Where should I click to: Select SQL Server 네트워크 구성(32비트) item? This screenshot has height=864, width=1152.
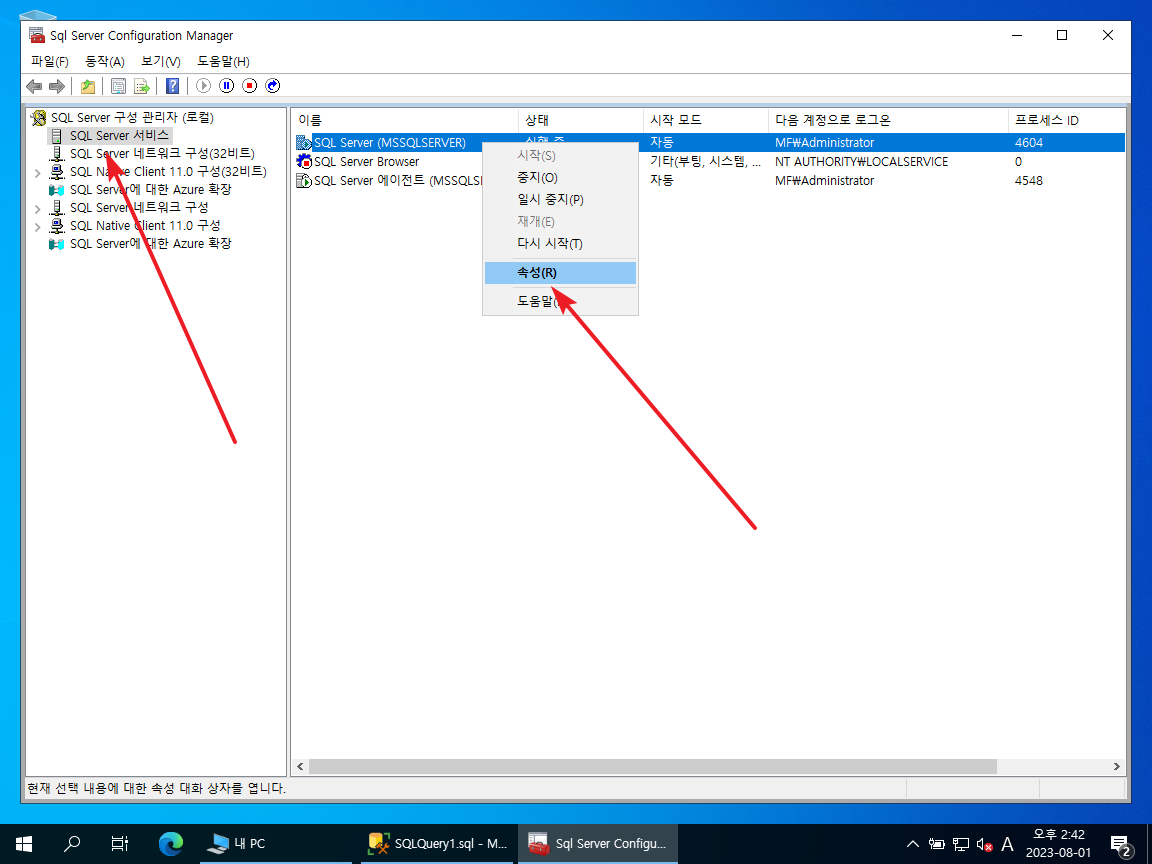(162, 154)
